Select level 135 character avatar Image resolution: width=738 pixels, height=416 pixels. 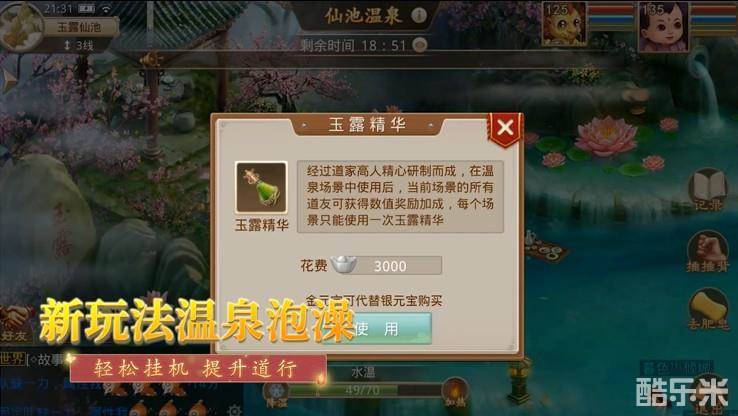click(664, 25)
